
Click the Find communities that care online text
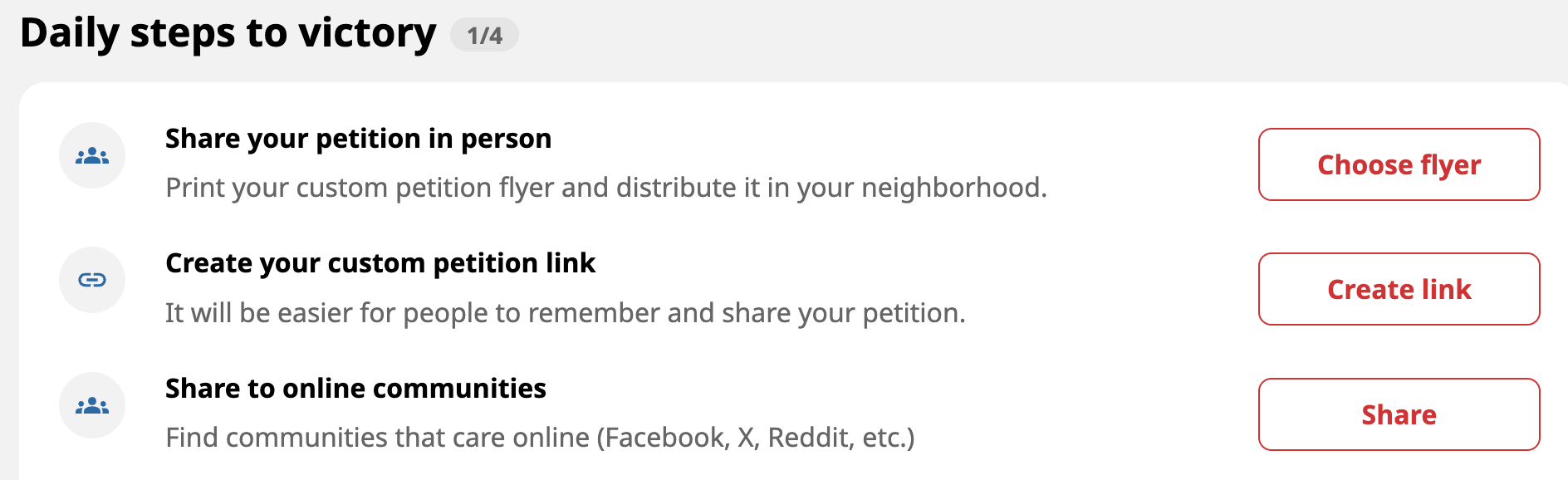click(x=540, y=438)
